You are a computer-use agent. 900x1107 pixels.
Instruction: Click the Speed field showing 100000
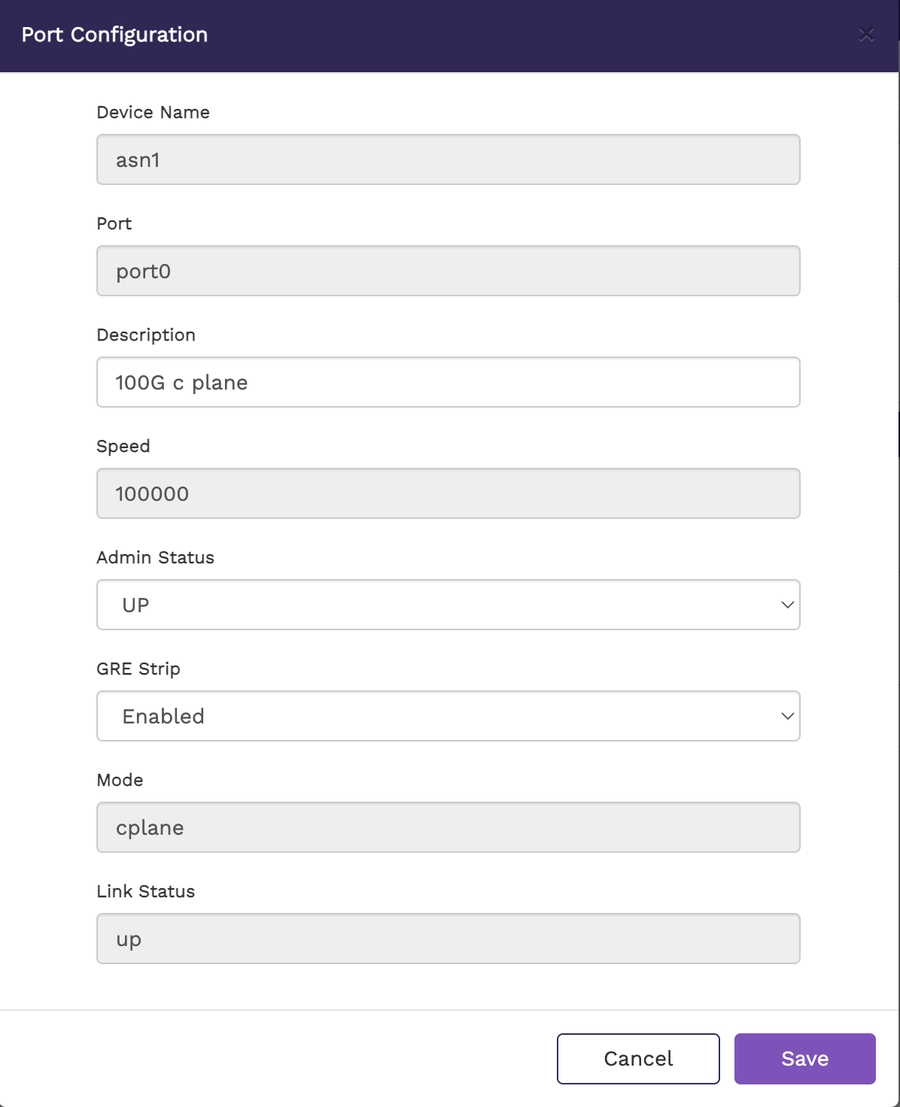tap(448, 493)
